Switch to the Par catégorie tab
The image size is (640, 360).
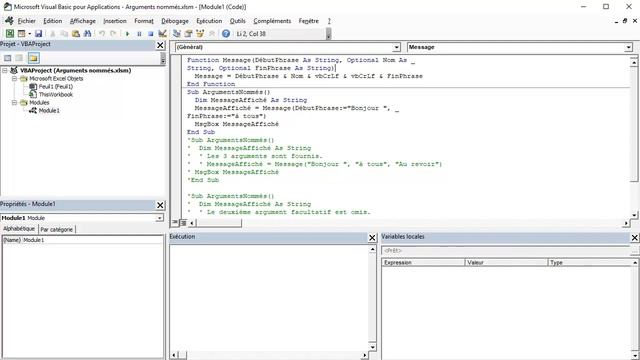(57, 229)
